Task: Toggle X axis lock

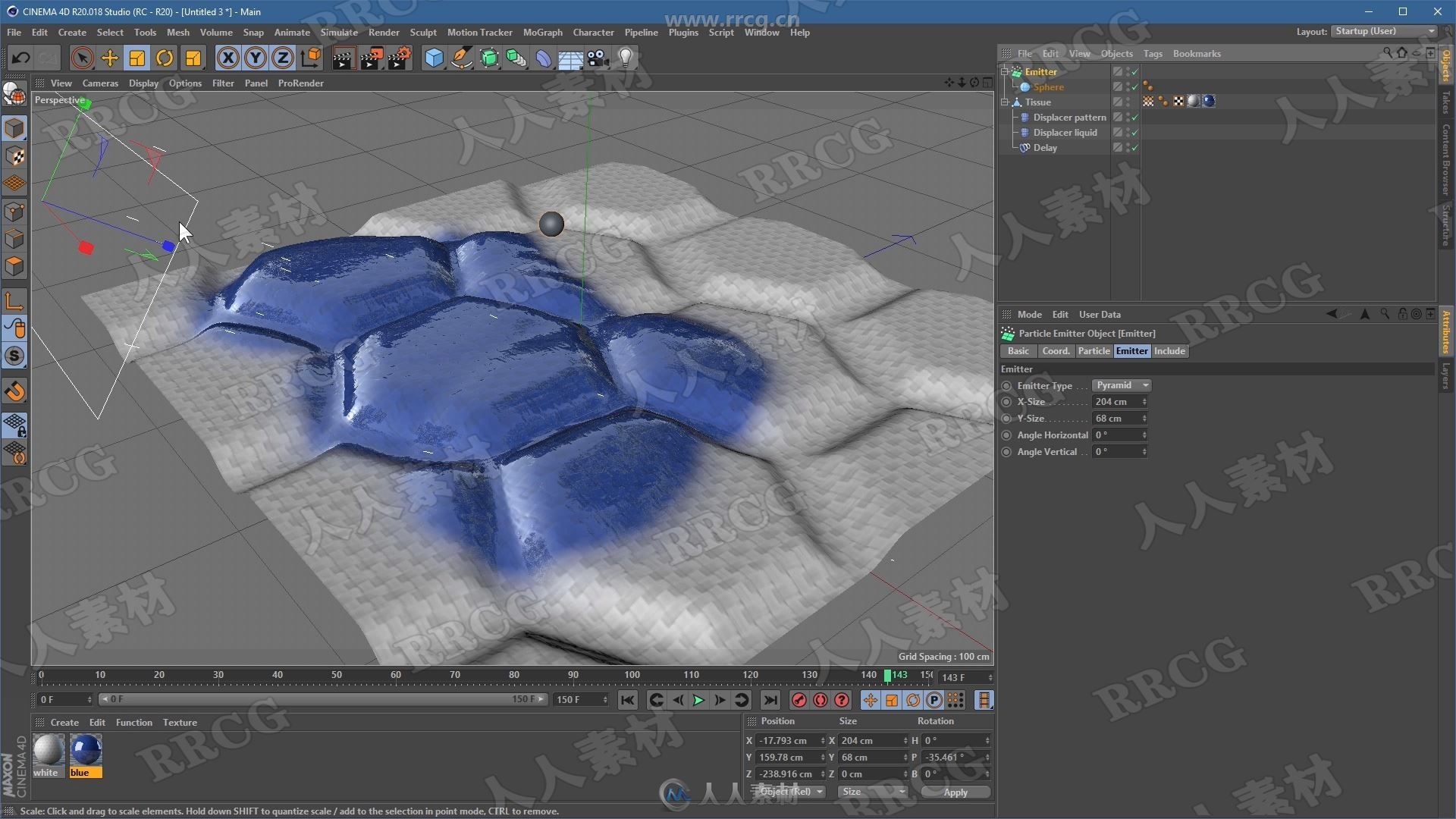Action: (227, 58)
